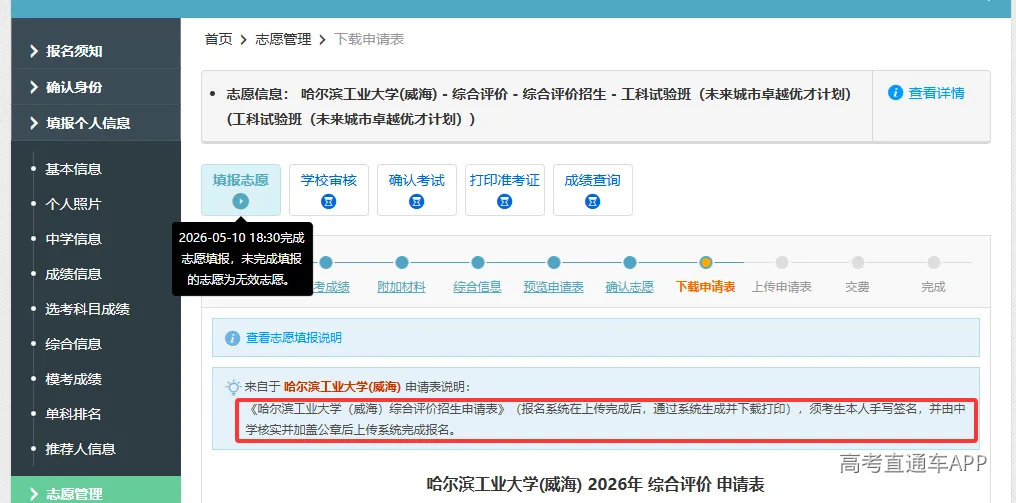
Task: Go to the 预览申请表 step
Action: (553, 287)
